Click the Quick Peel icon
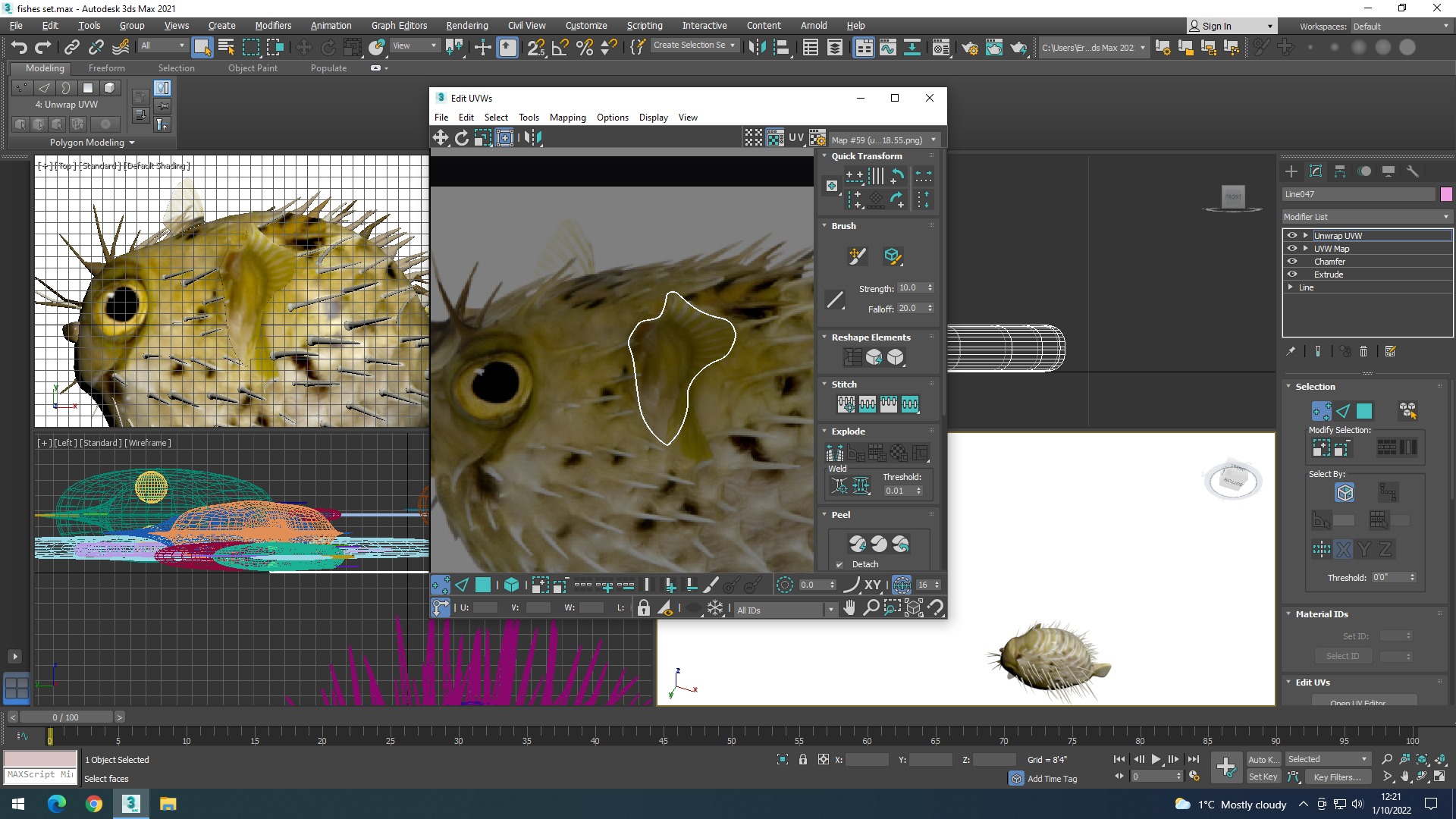This screenshot has height=819, width=1456. tap(858, 544)
